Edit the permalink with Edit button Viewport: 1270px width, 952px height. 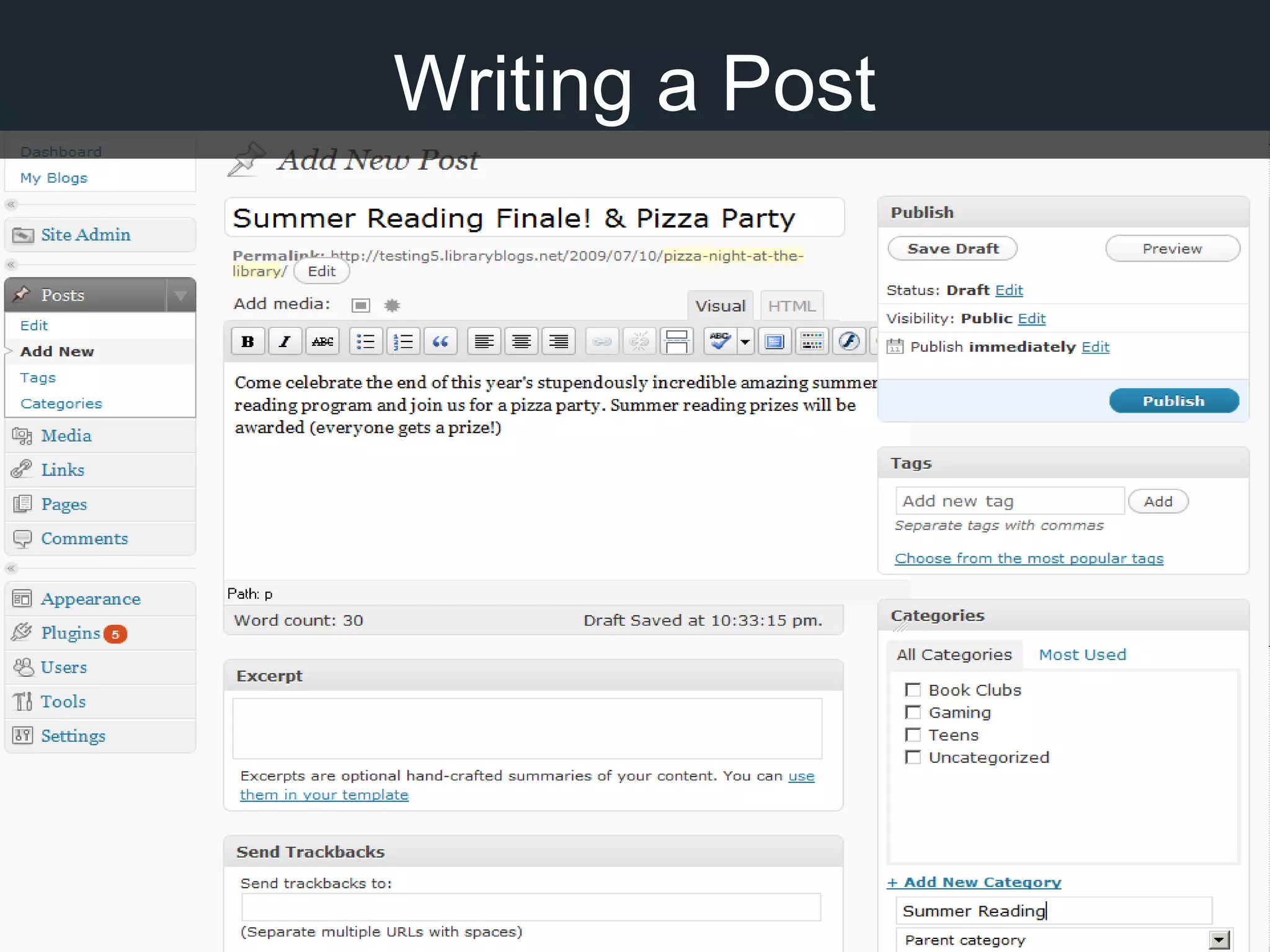pos(322,271)
